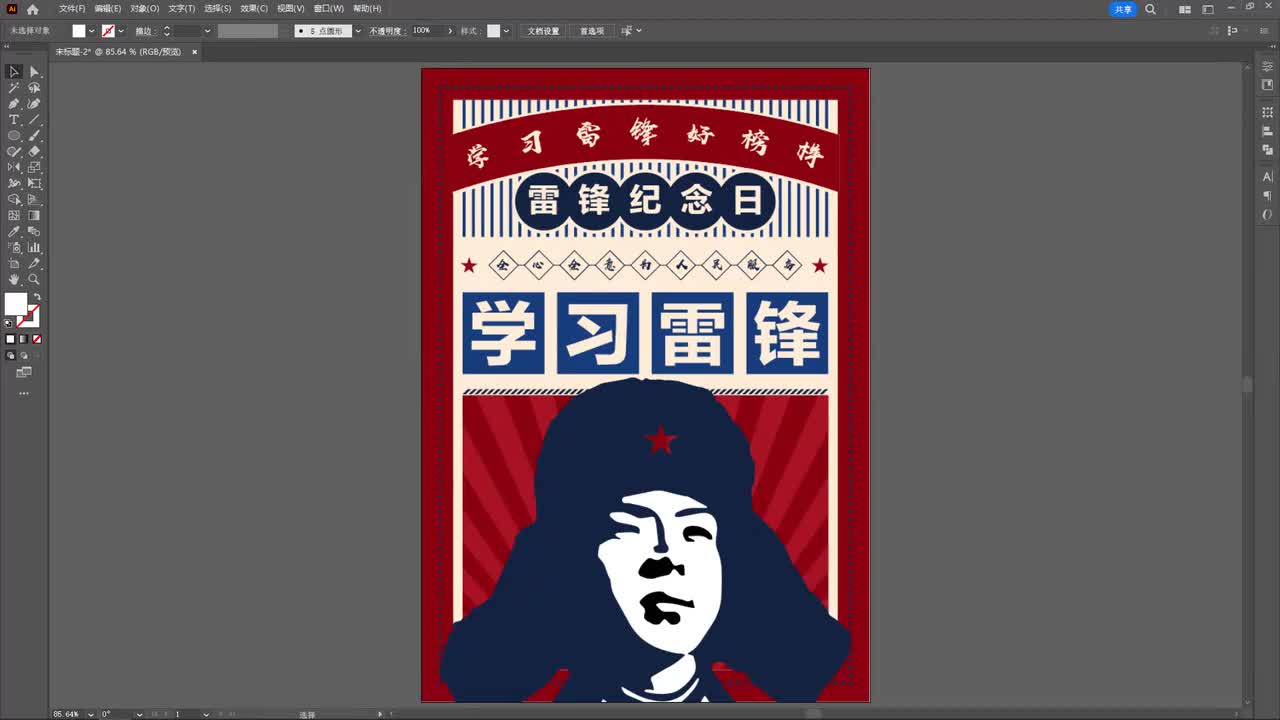The width and height of the screenshot is (1280, 720).
Task: Select the Paintbrush tool
Action: point(34,136)
